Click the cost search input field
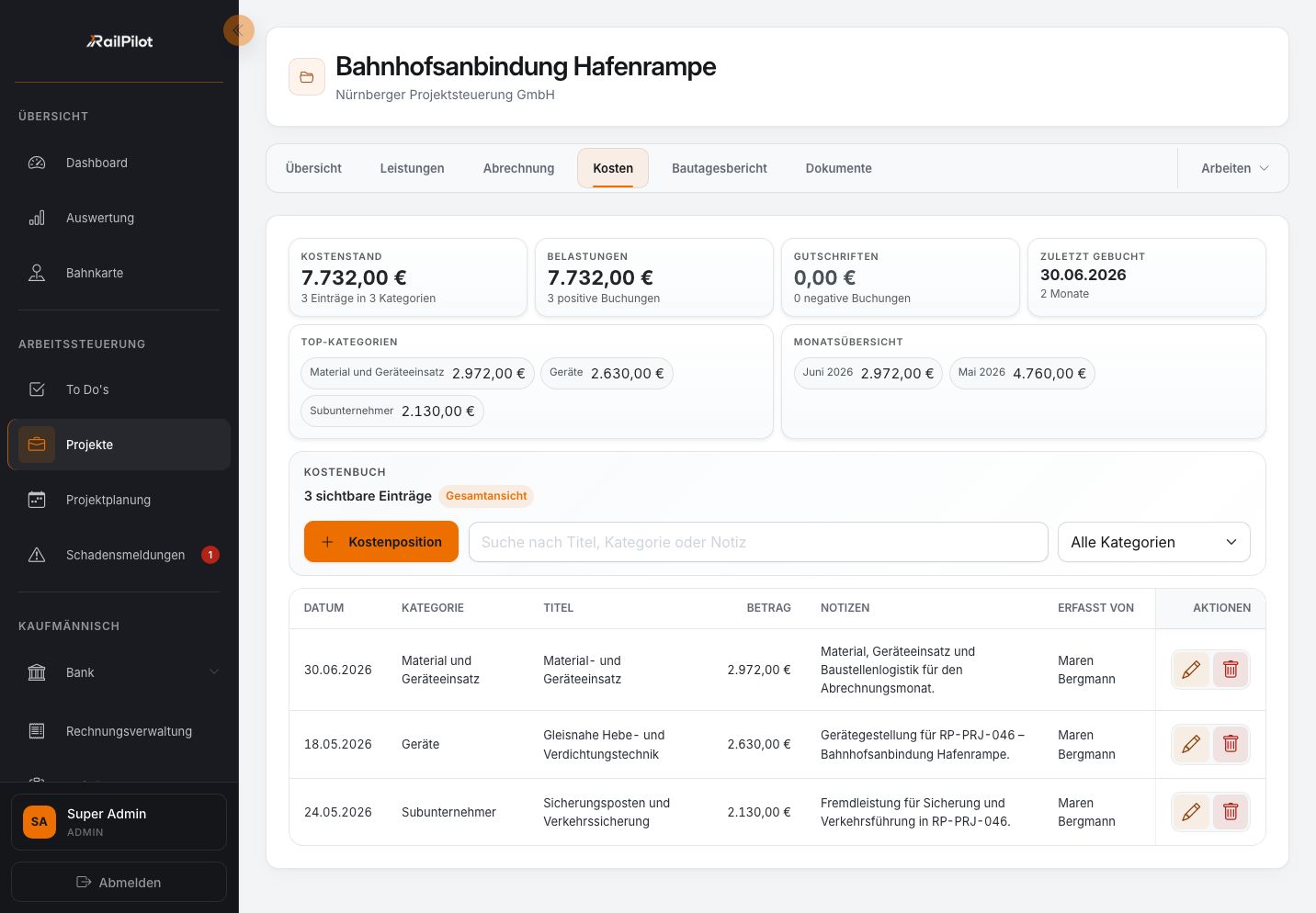Viewport: 1316px width, 913px height. [x=758, y=542]
